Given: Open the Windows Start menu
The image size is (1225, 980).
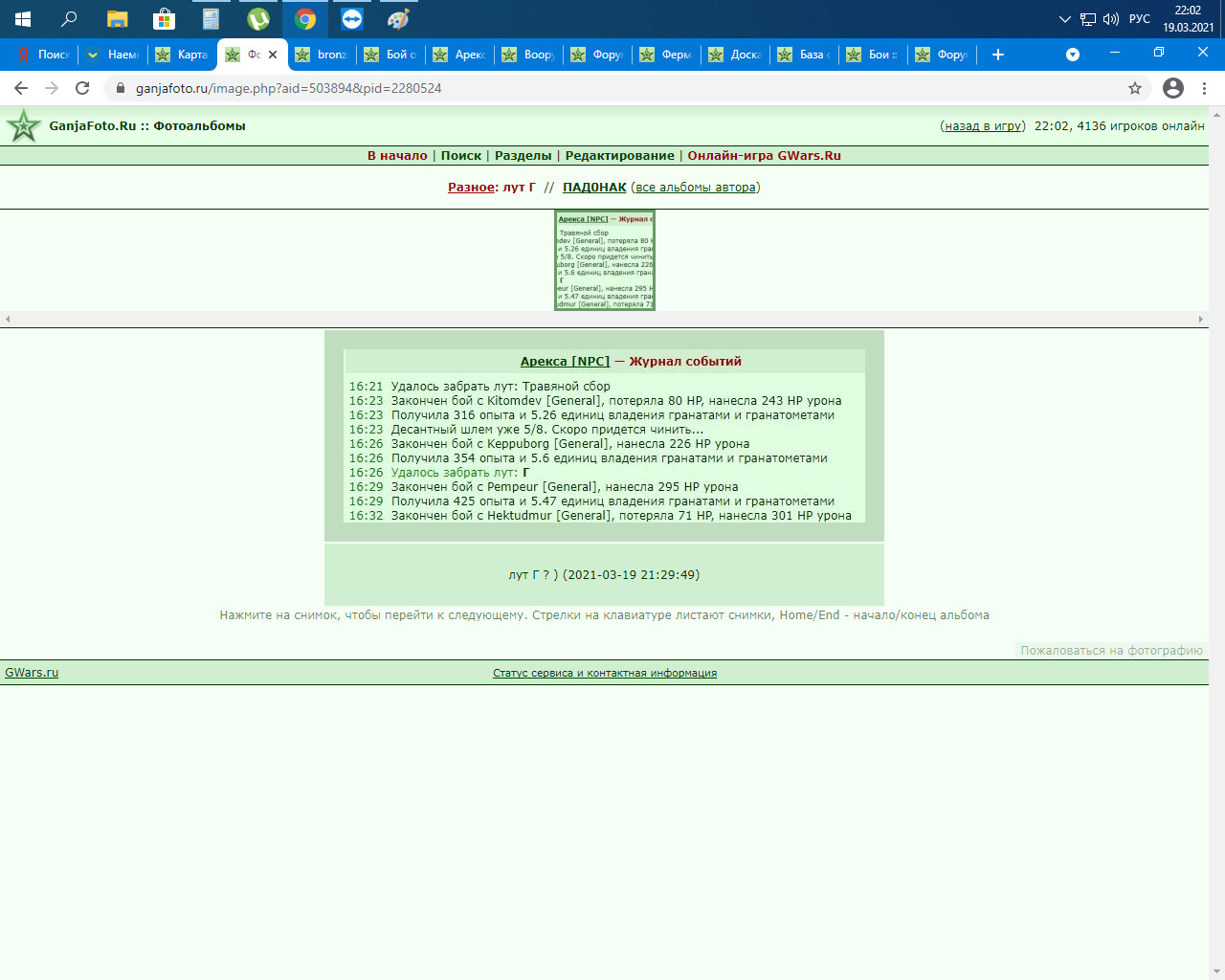Looking at the screenshot, I should pos(23,19).
